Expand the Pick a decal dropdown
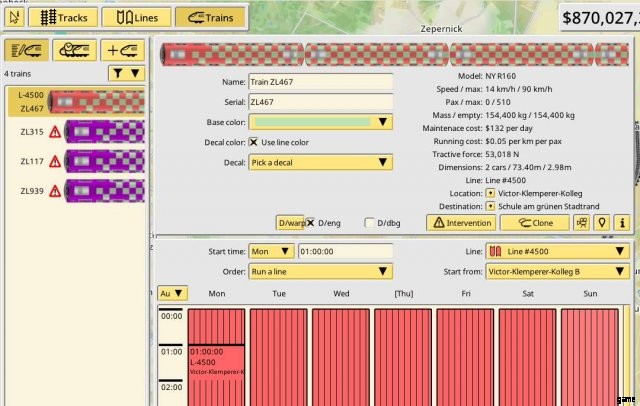The width and height of the screenshot is (640, 406). [319, 162]
